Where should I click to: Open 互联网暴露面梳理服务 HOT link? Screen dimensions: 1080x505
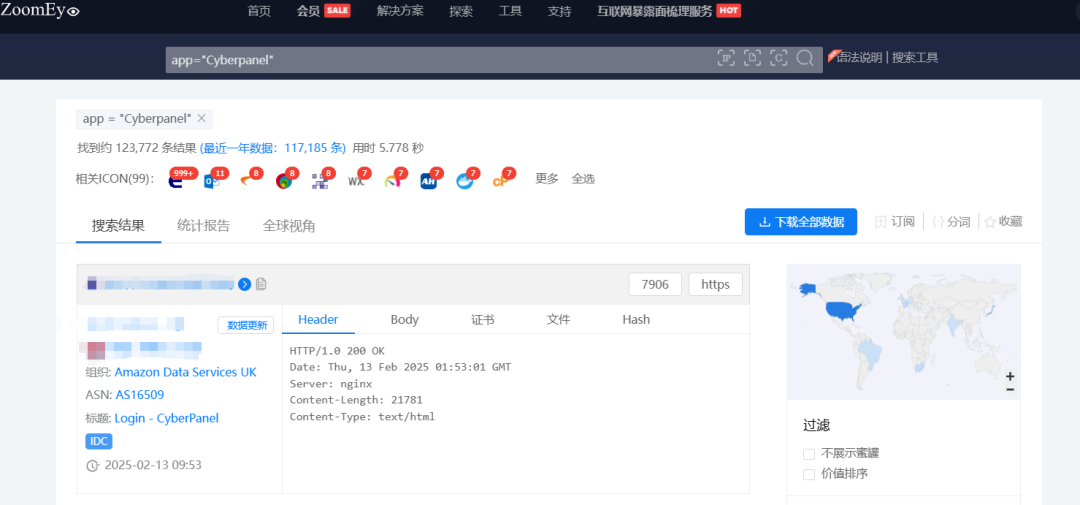(x=669, y=11)
